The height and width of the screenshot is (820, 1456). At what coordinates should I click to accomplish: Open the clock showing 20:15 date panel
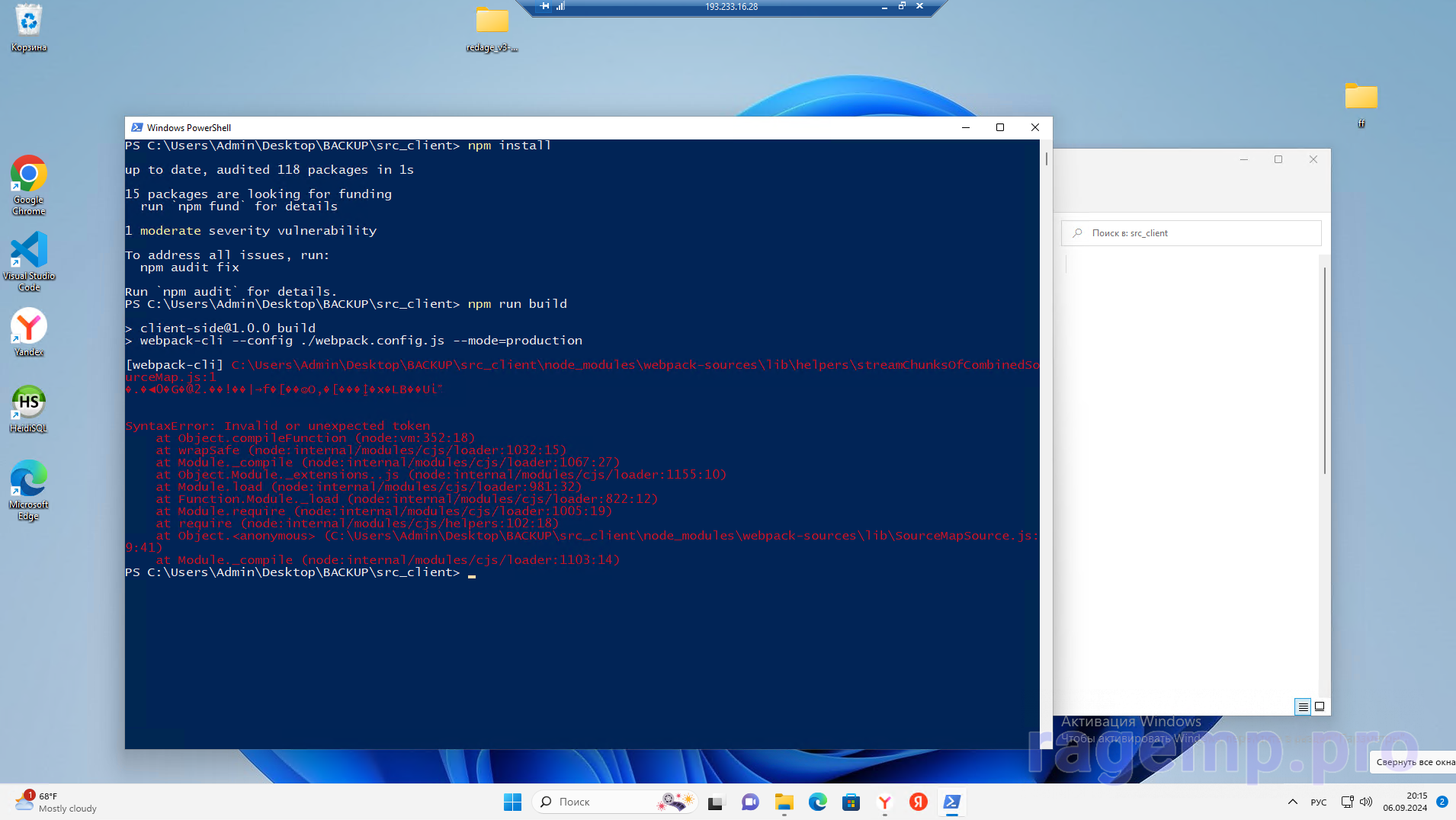click(x=1406, y=802)
